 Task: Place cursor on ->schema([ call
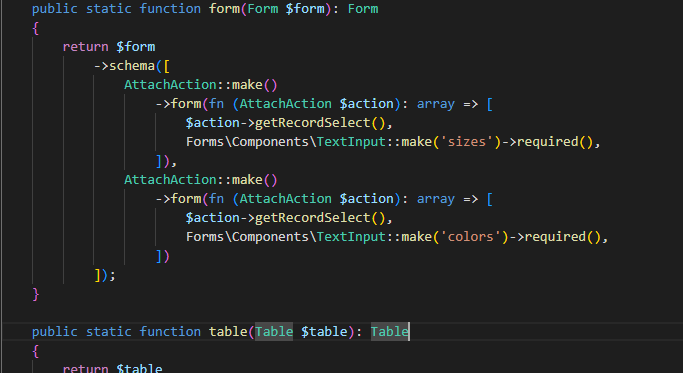pos(132,66)
